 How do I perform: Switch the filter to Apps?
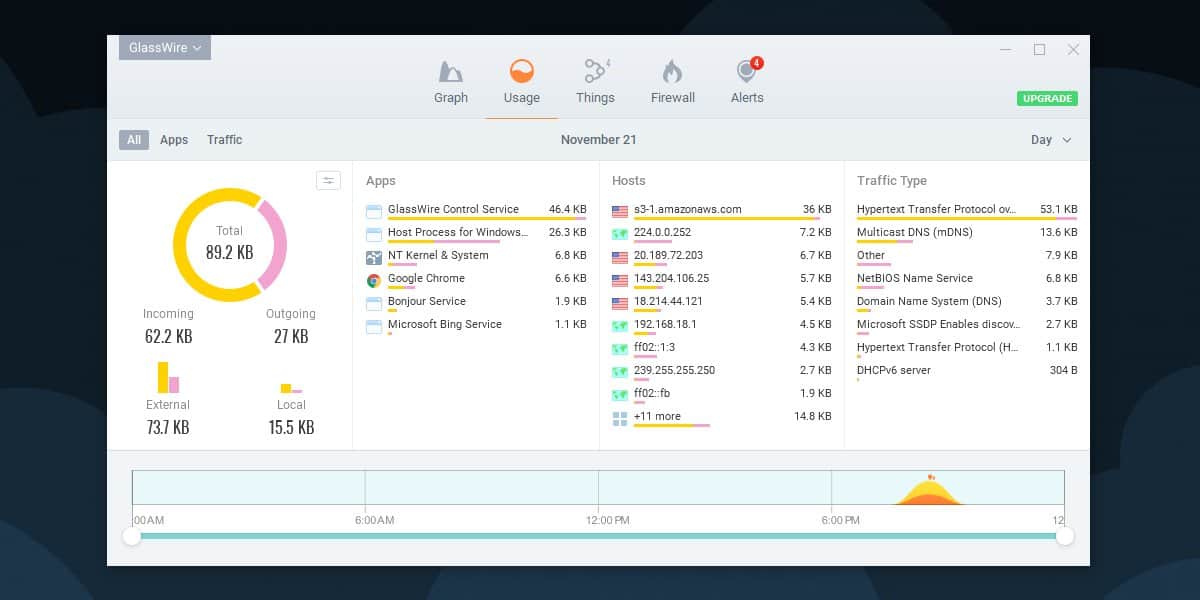174,140
